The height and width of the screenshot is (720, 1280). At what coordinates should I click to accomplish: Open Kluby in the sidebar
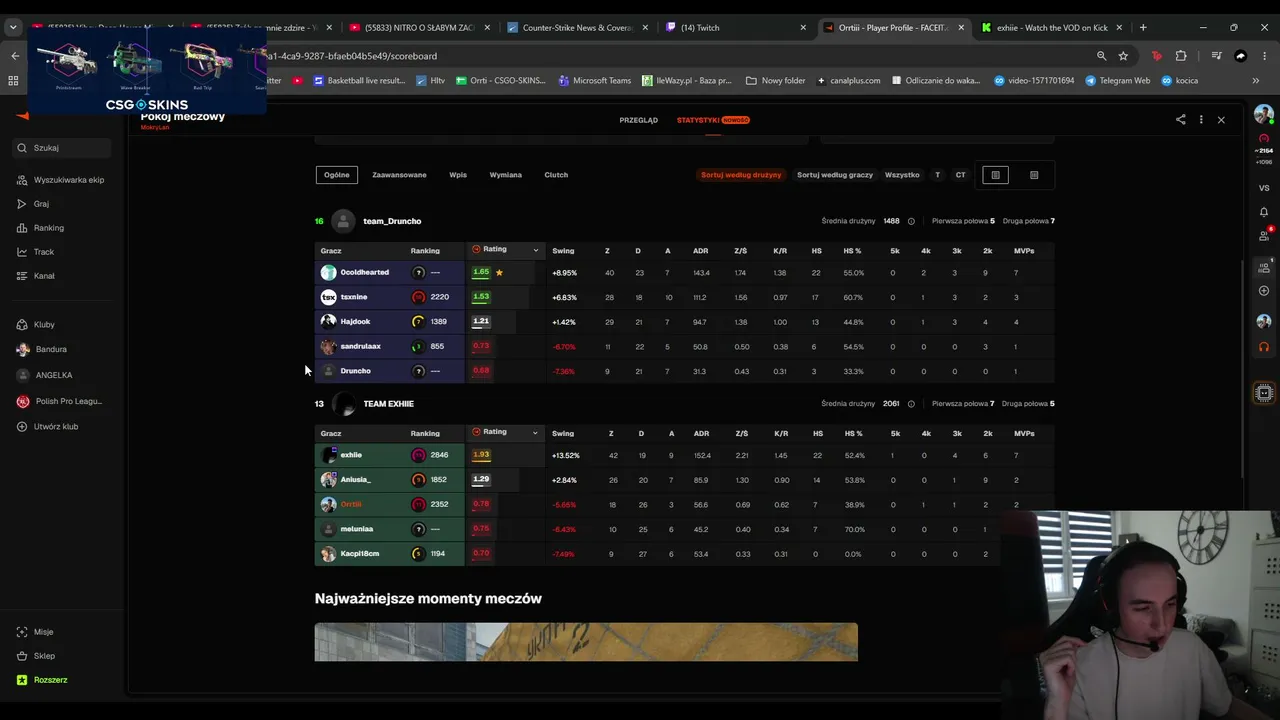point(36,325)
